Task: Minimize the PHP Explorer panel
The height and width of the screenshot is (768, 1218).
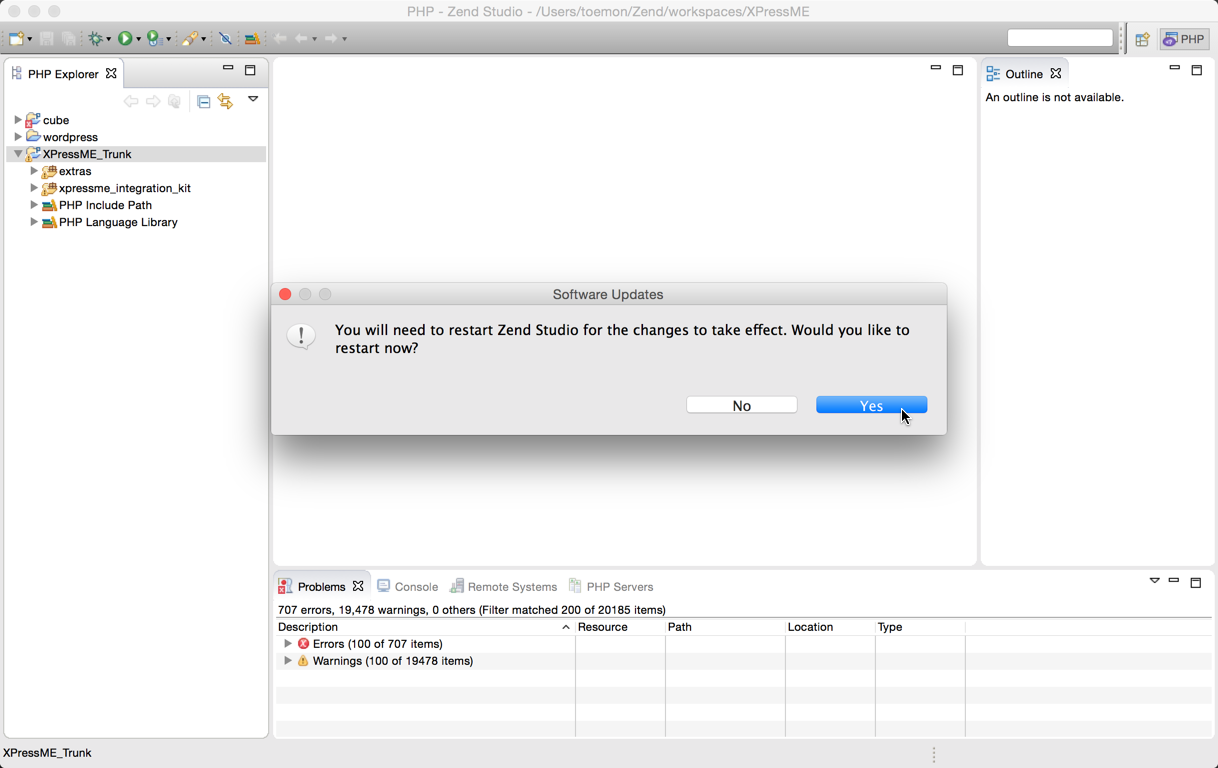Action: pyautogui.click(x=228, y=69)
